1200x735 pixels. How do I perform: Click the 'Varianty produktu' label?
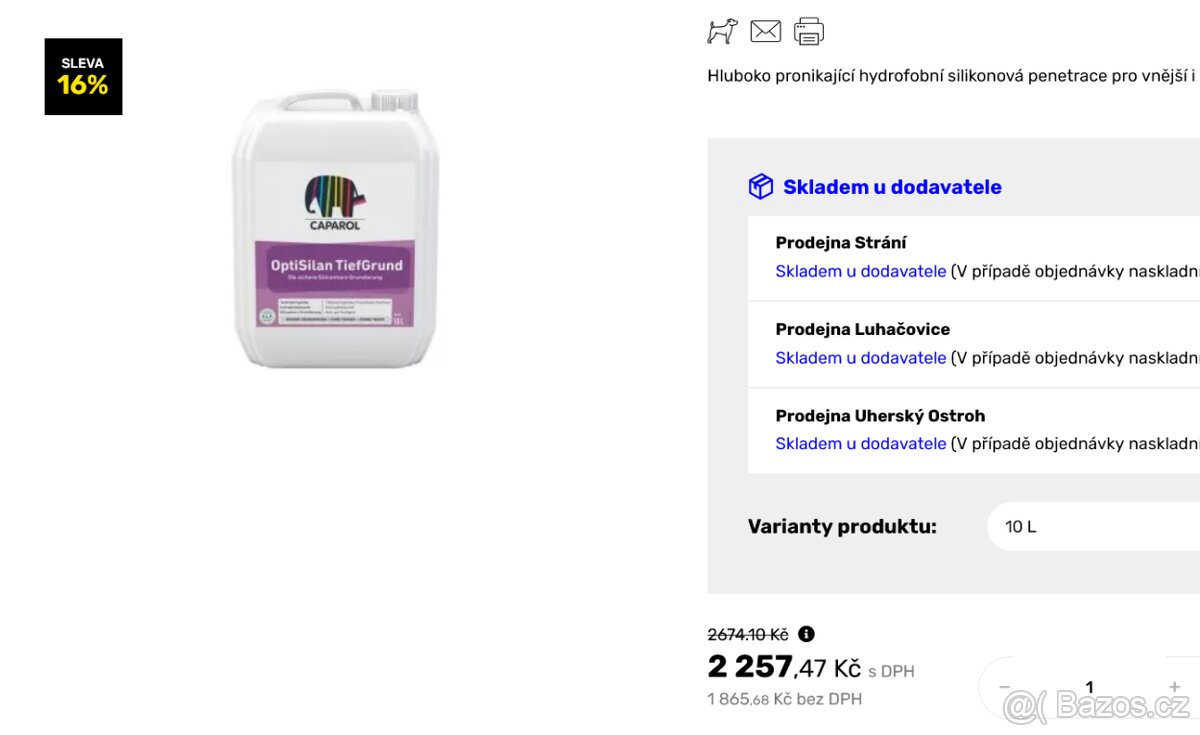(842, 527)
